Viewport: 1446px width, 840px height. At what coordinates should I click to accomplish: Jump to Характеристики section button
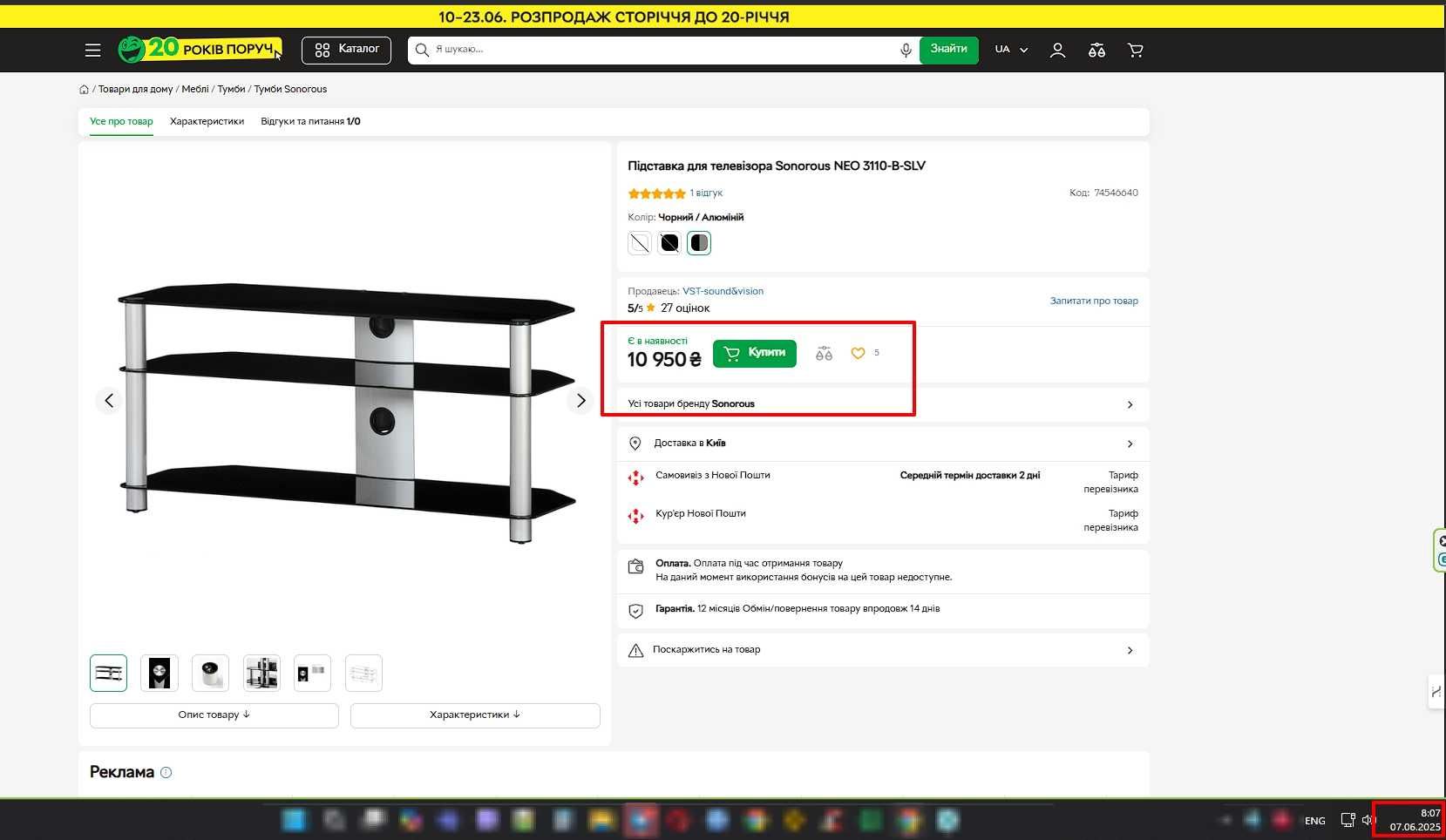pos(475,715)
